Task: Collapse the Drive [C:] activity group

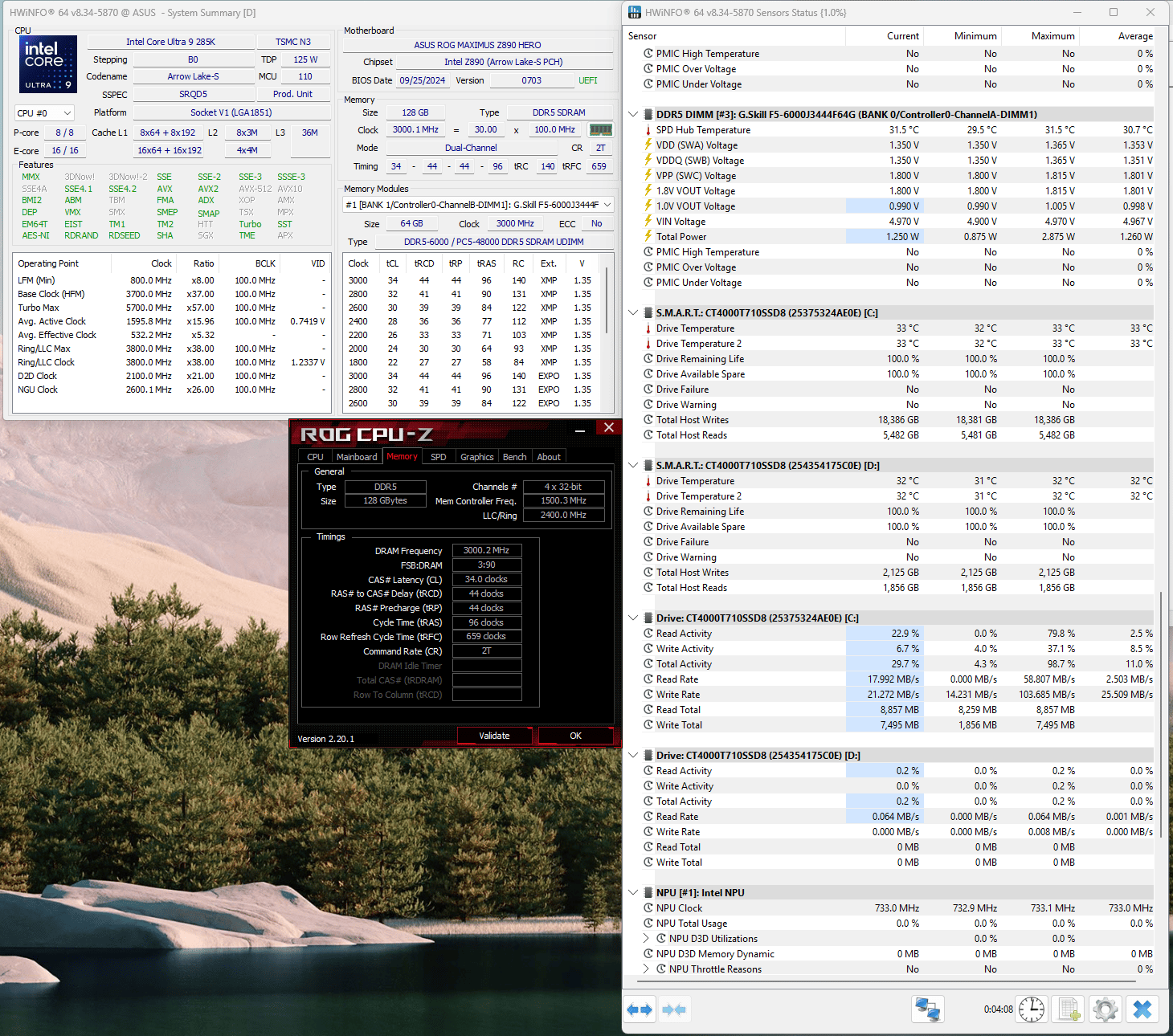Action: point(633,618)
